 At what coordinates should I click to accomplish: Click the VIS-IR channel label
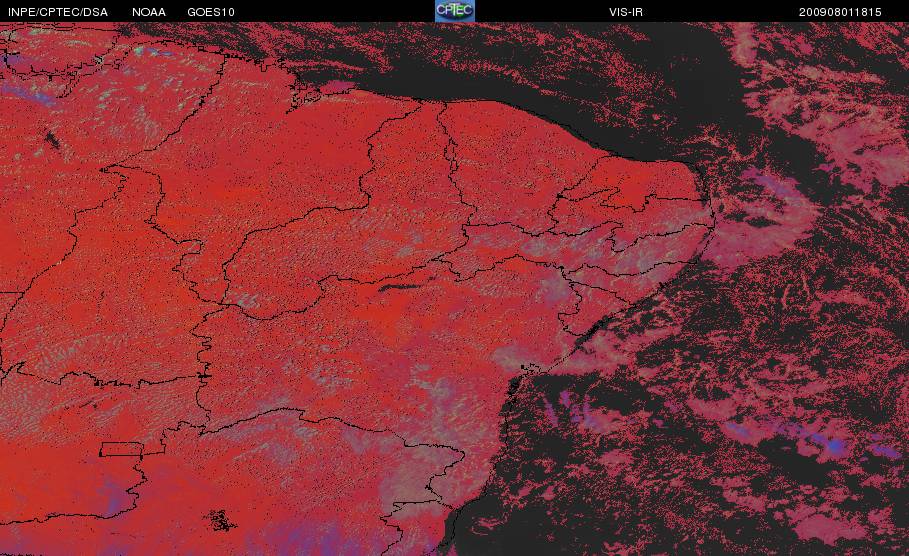coord(626,12)
